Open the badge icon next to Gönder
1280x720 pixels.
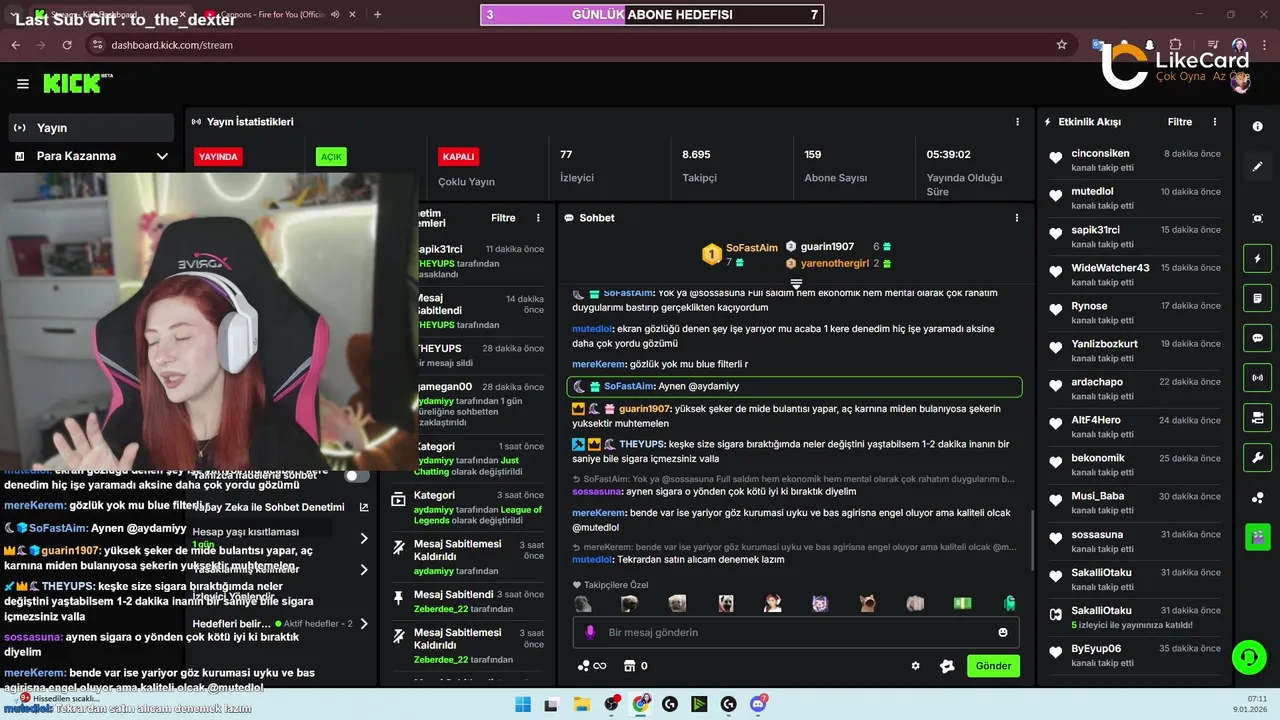(x=947, y=666)
